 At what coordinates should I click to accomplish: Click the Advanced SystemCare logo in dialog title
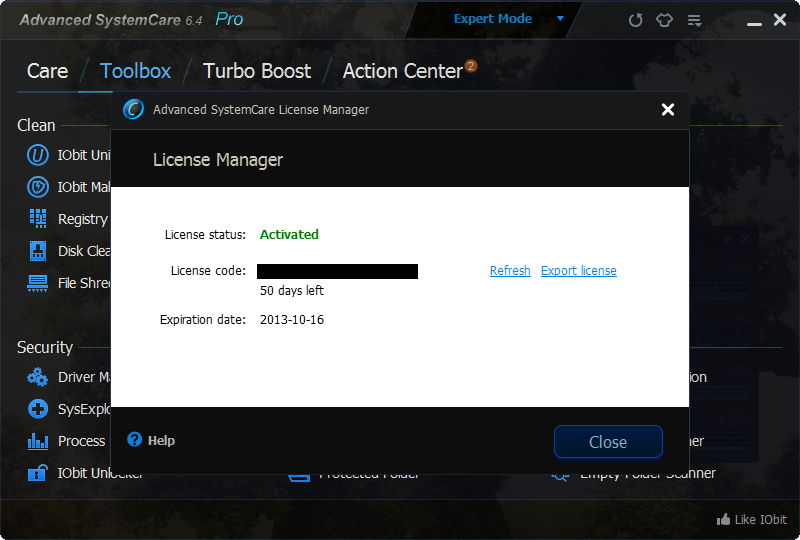[x=133, y=109]
